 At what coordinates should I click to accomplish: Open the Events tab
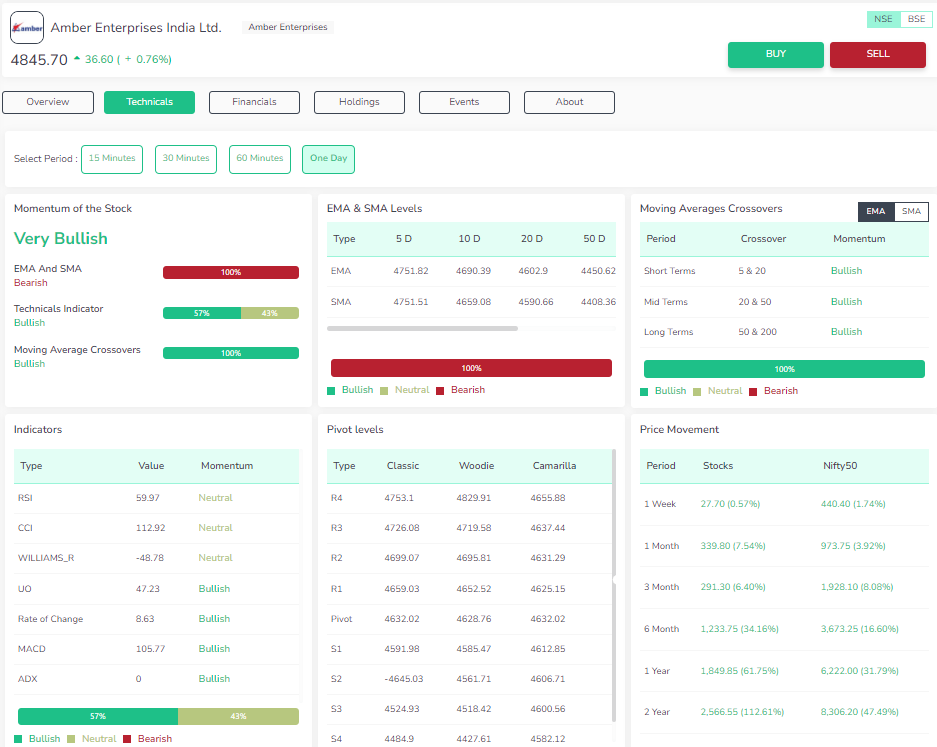click(x=464, y=102)
